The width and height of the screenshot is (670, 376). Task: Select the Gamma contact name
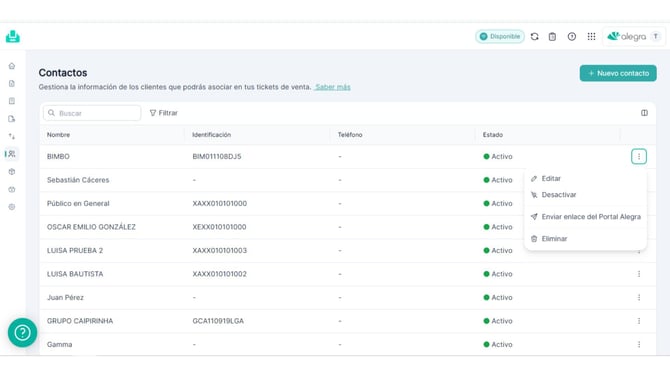point(59,344)
